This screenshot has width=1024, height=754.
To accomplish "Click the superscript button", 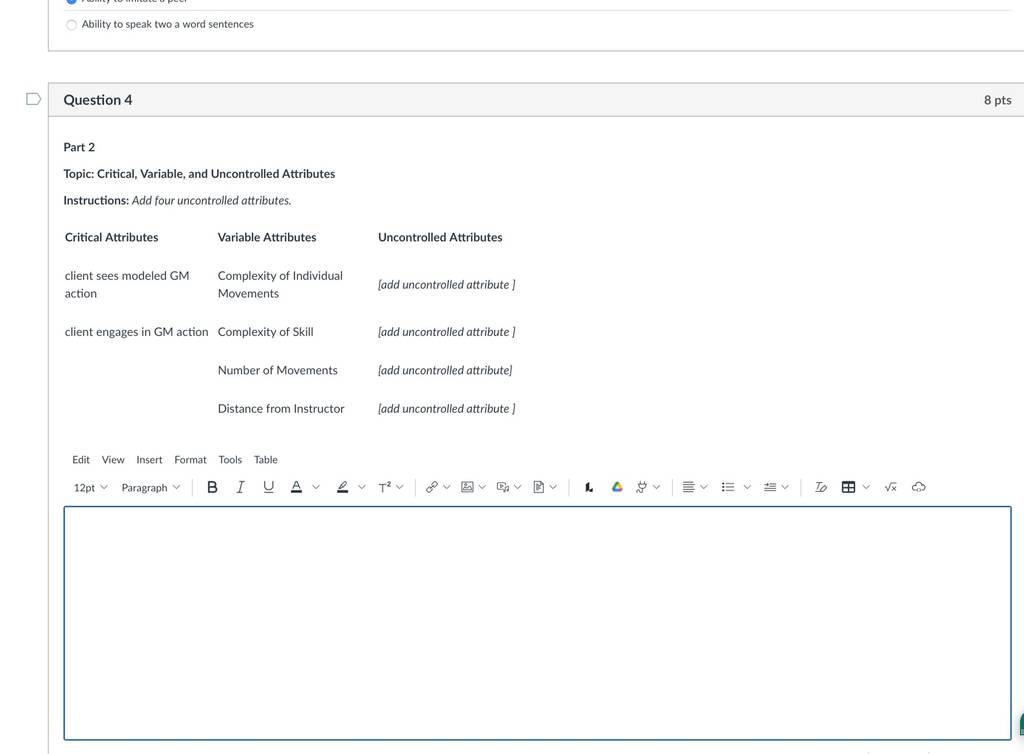I will [x=385, y=487].
